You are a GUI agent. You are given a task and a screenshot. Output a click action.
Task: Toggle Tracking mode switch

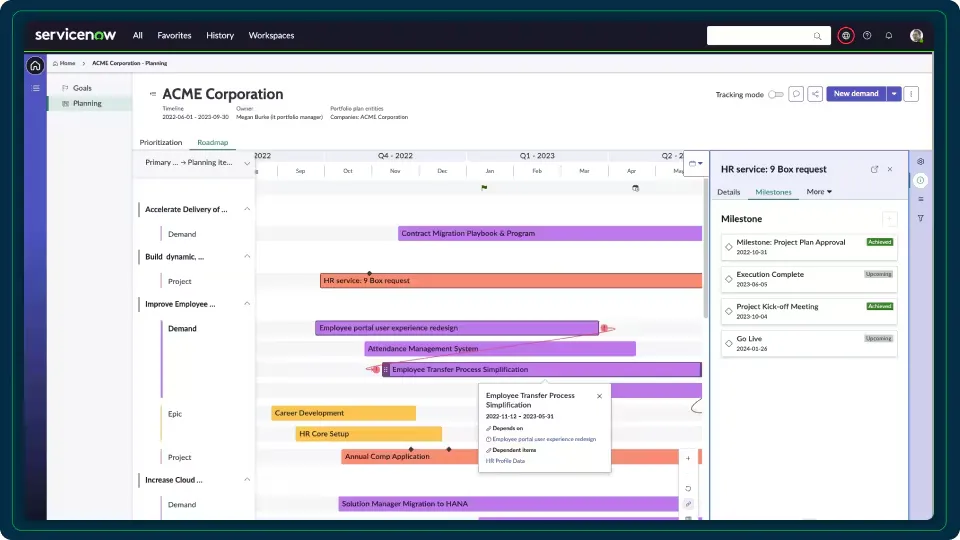(776, 94)
